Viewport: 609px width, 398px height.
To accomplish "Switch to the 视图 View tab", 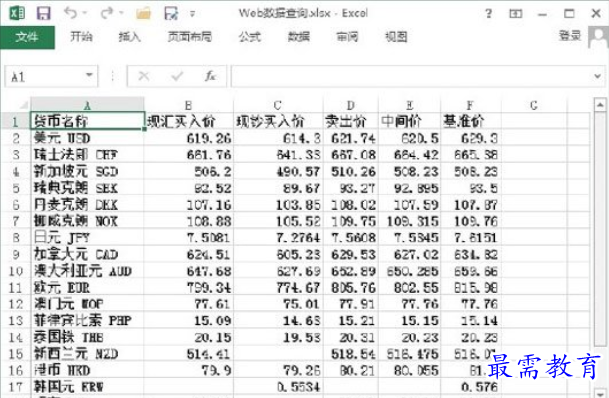I will pyautogui.click(x=396, y=37).
